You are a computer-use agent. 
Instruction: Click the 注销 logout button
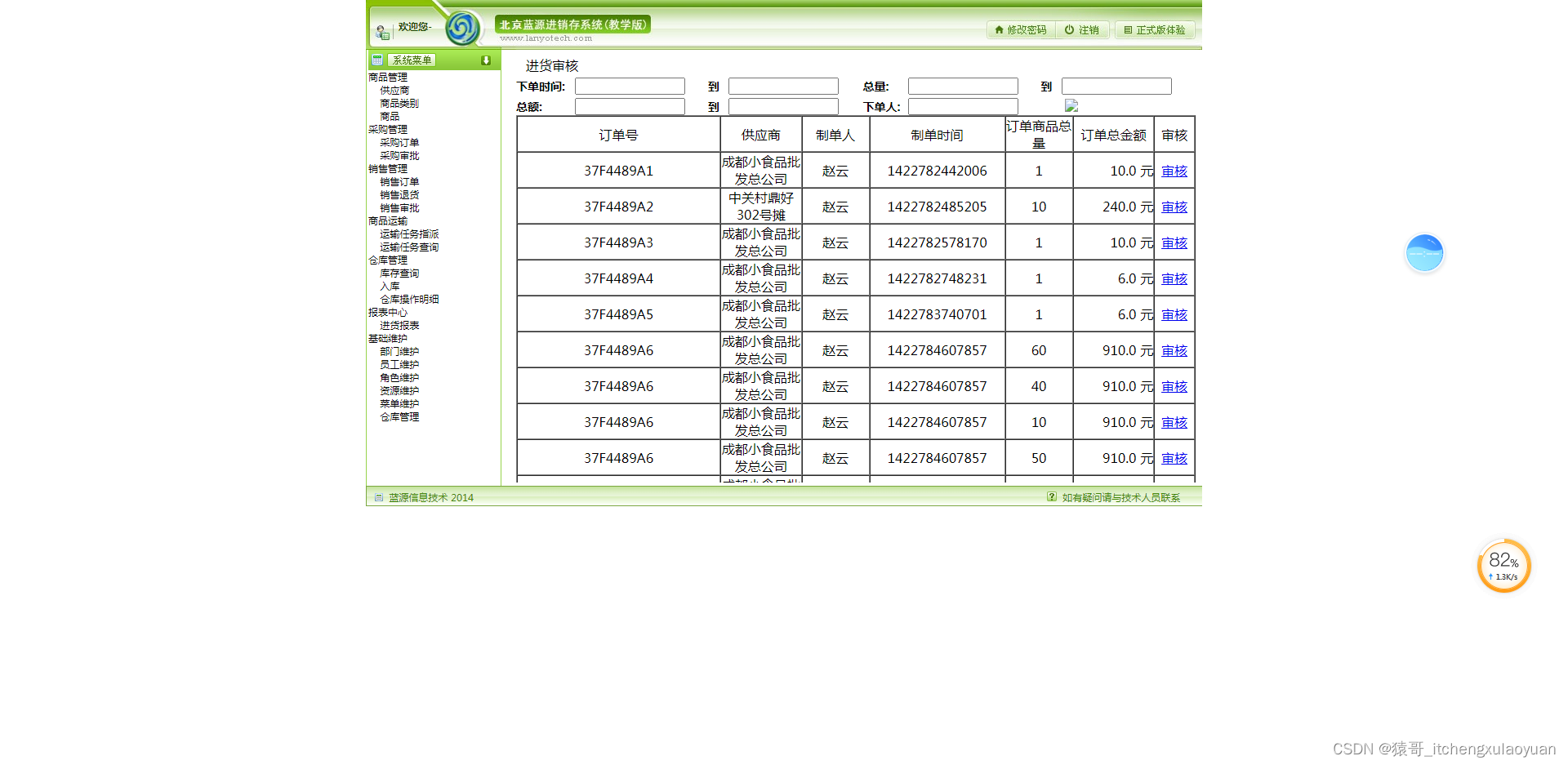(1082, 30)
